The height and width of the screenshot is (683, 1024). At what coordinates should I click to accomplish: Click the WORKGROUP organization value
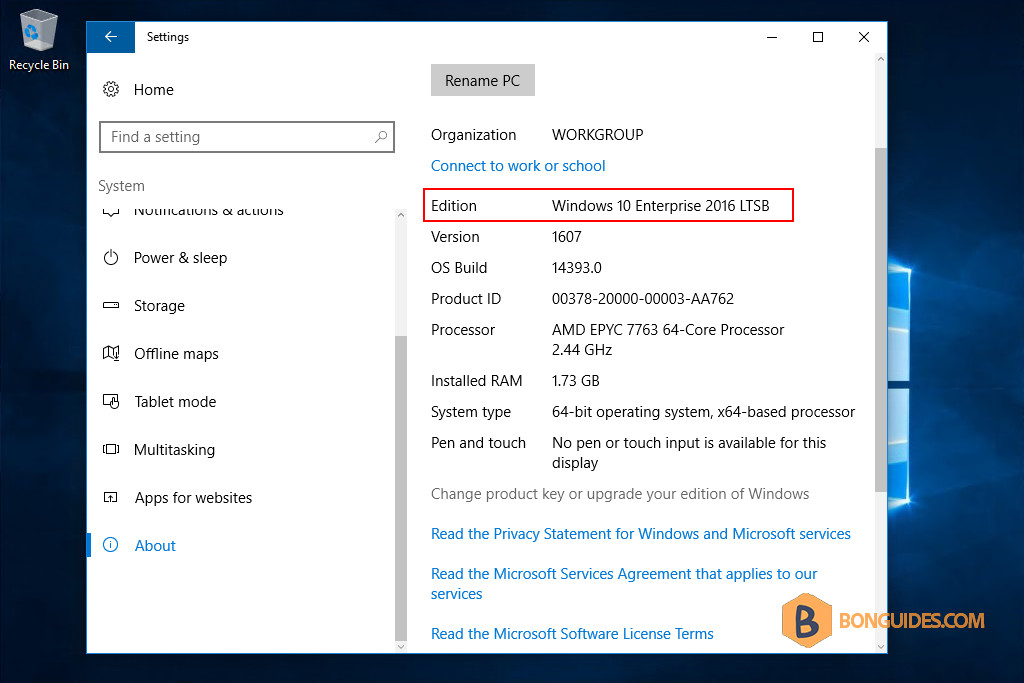point(598,135)
